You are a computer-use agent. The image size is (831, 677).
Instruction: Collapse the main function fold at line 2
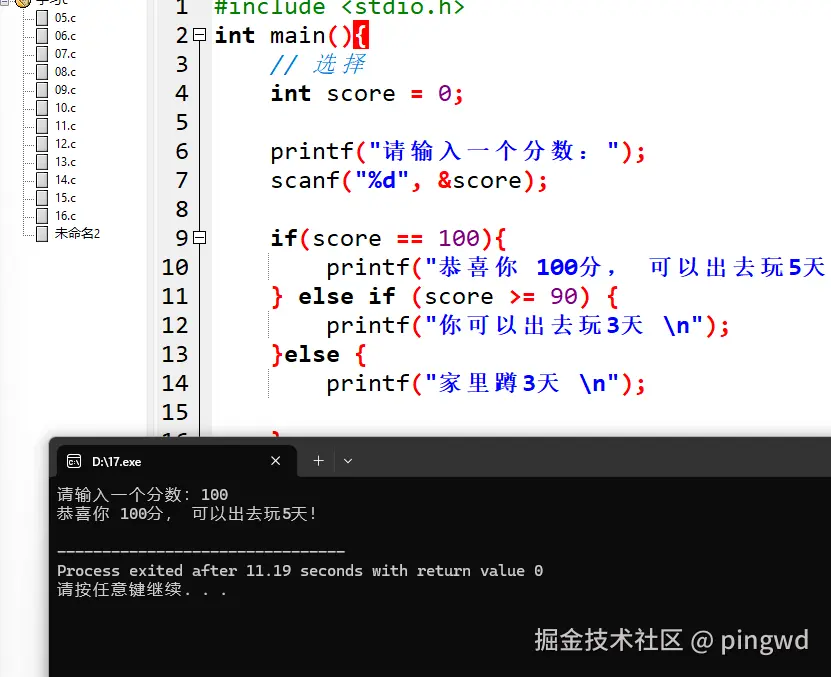tap(199, 35)
